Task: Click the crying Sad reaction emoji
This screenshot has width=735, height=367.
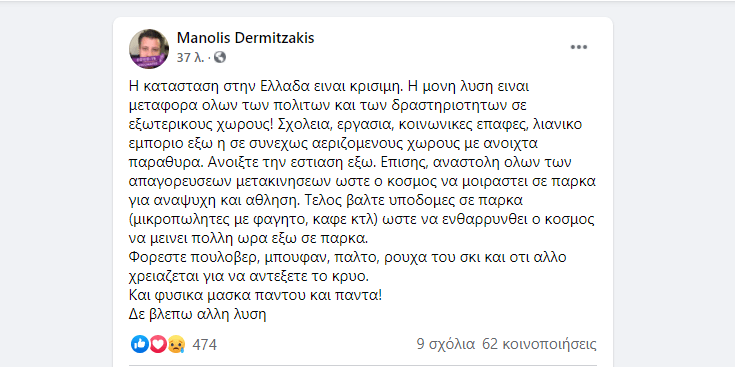Action: click(x=176, y=345)
